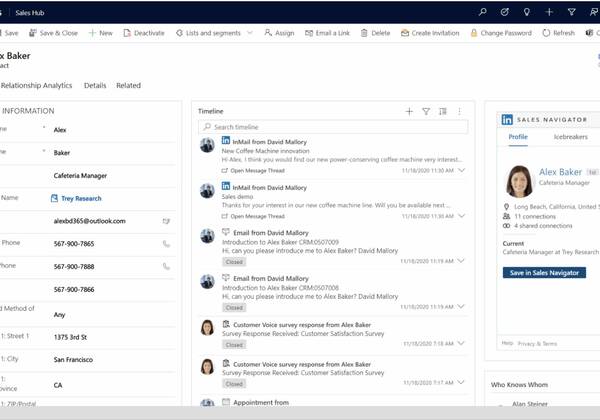Expand the New Coffee Machine innovation InMail
Viewport: 600px width, 420px height.
tap(461, 171)
